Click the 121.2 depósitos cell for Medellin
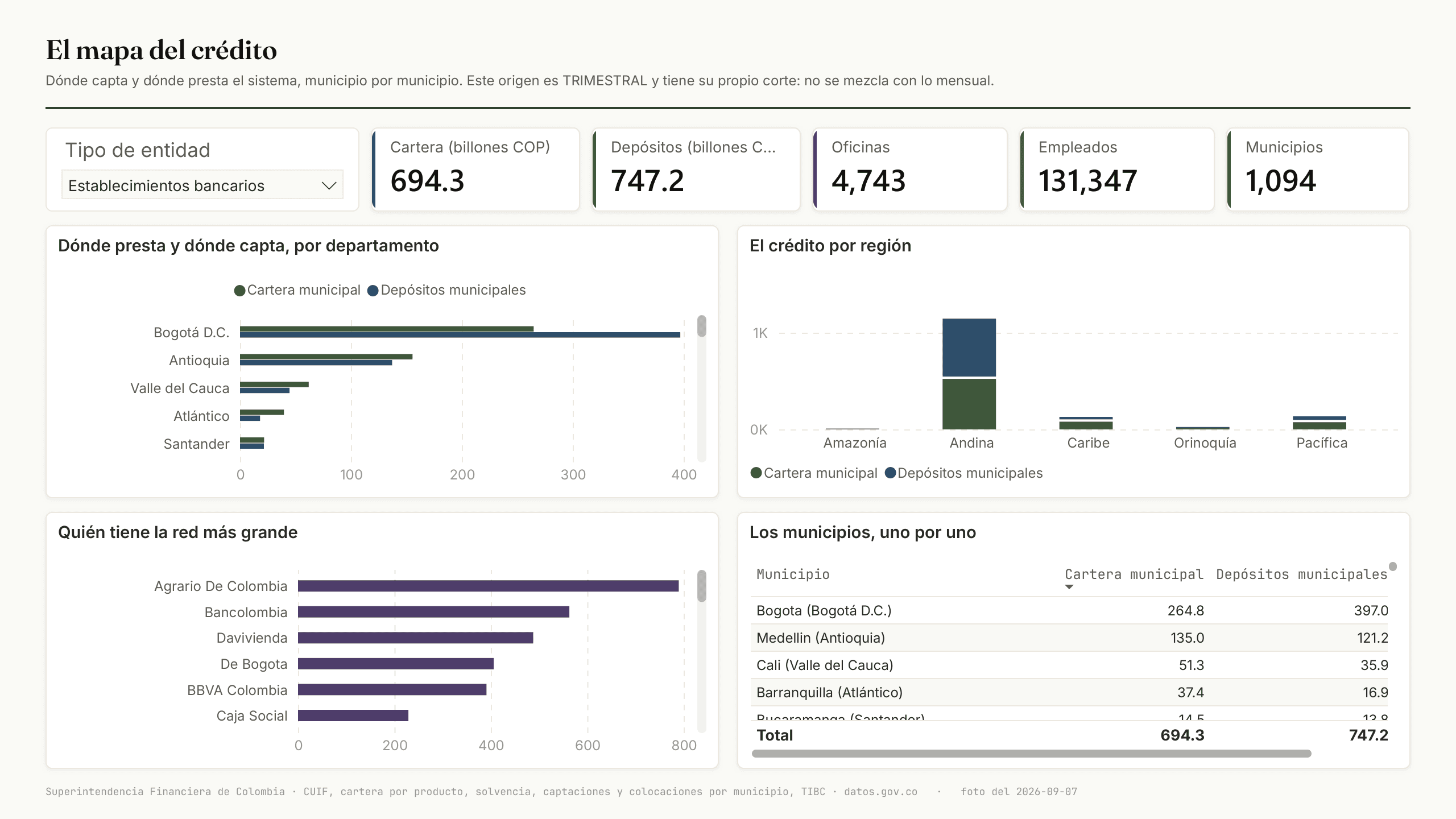The width and height of the screenshot is (1456, 819). coord(1372,638)
